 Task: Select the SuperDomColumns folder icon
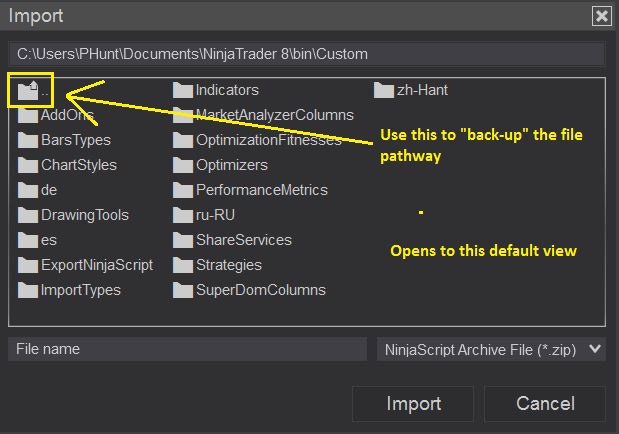tap(182, 290)
